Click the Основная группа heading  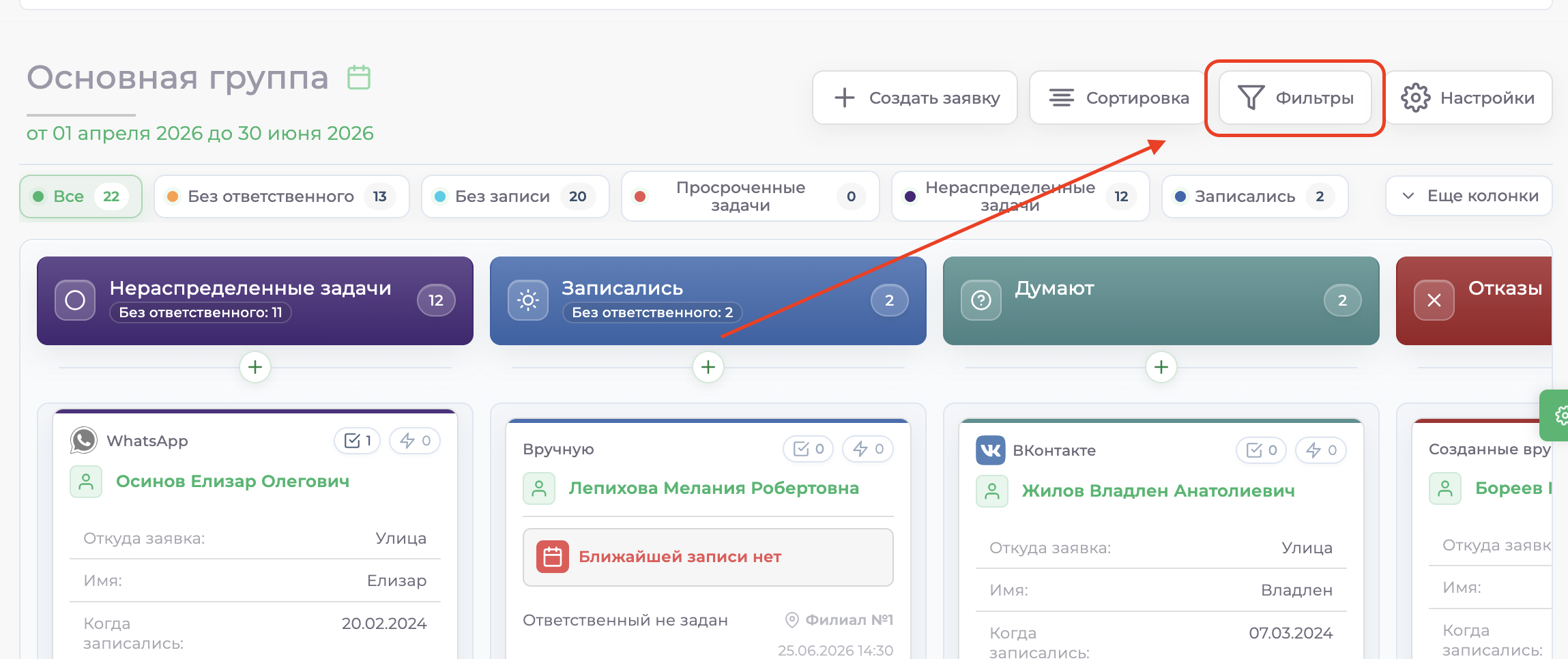tap(178, 77)
